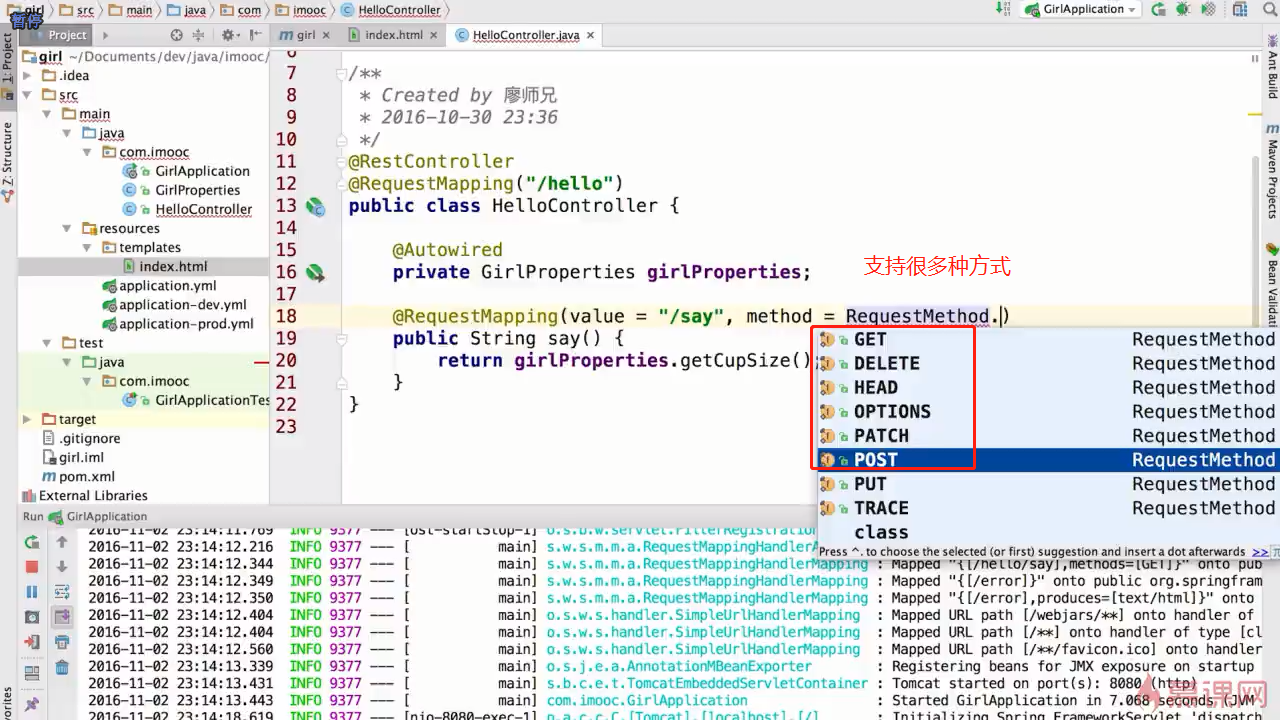
Task: Pause output in Run panel
Action: [x=32, y=592]
